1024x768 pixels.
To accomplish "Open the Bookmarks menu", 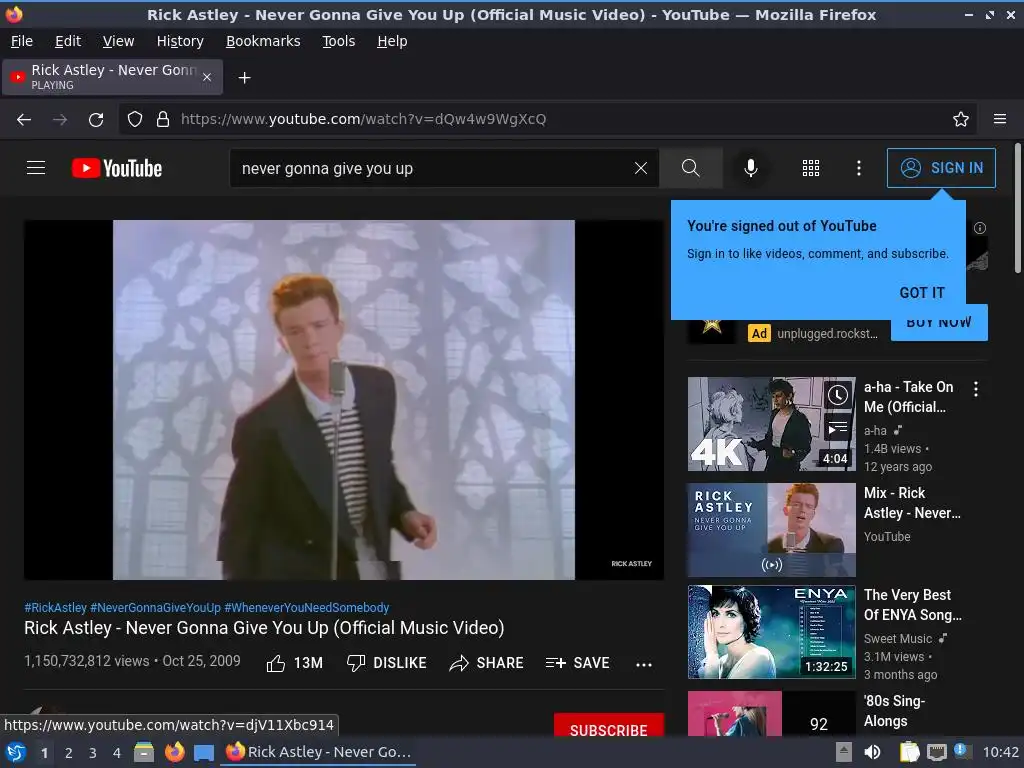I will point(263,41).
